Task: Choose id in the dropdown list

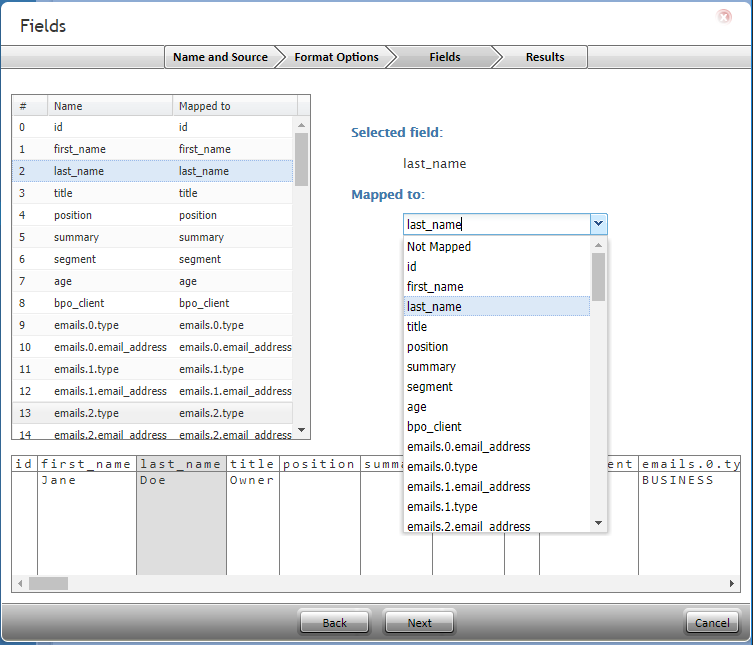Action: pos(497,267)
